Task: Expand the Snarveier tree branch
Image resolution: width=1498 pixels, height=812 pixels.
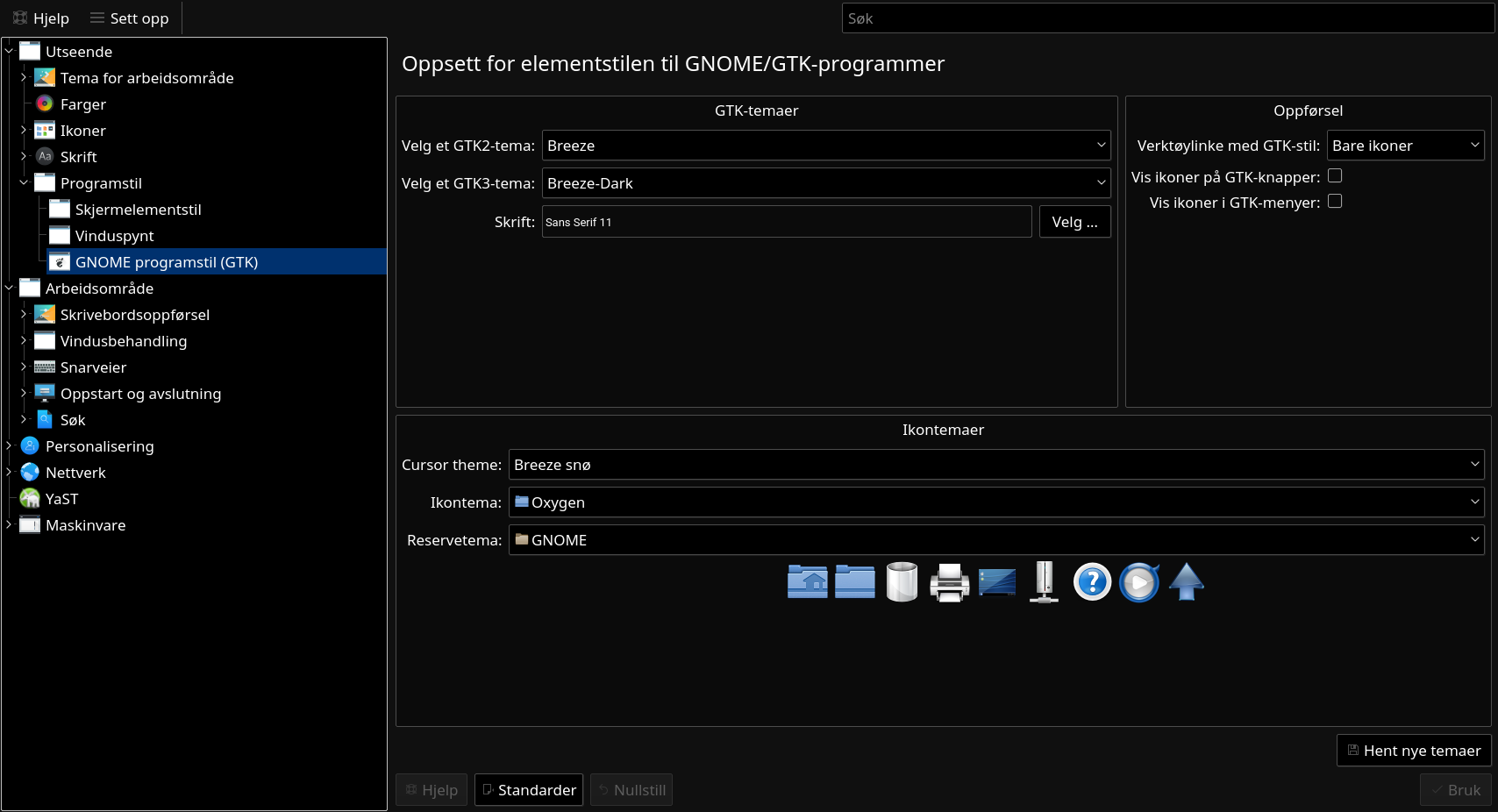Action: pyautogui.click(x=24, y=367)
